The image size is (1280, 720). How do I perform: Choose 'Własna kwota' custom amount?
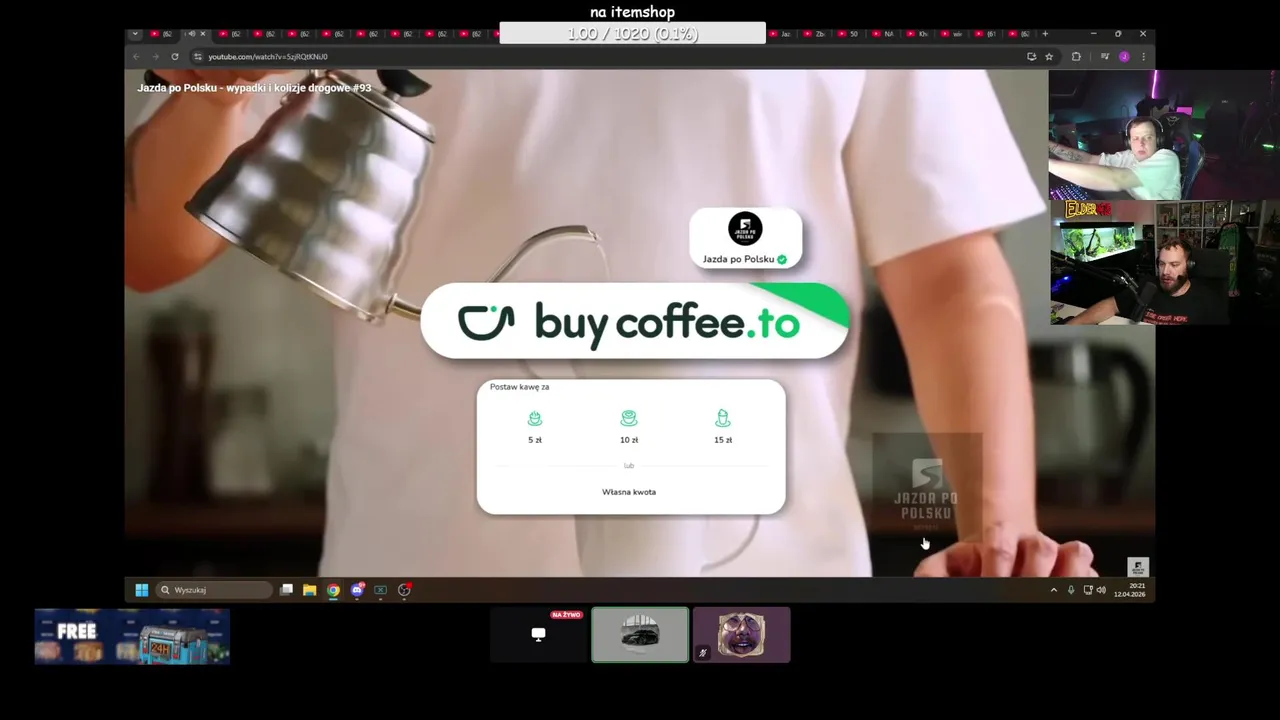[629, 492]
